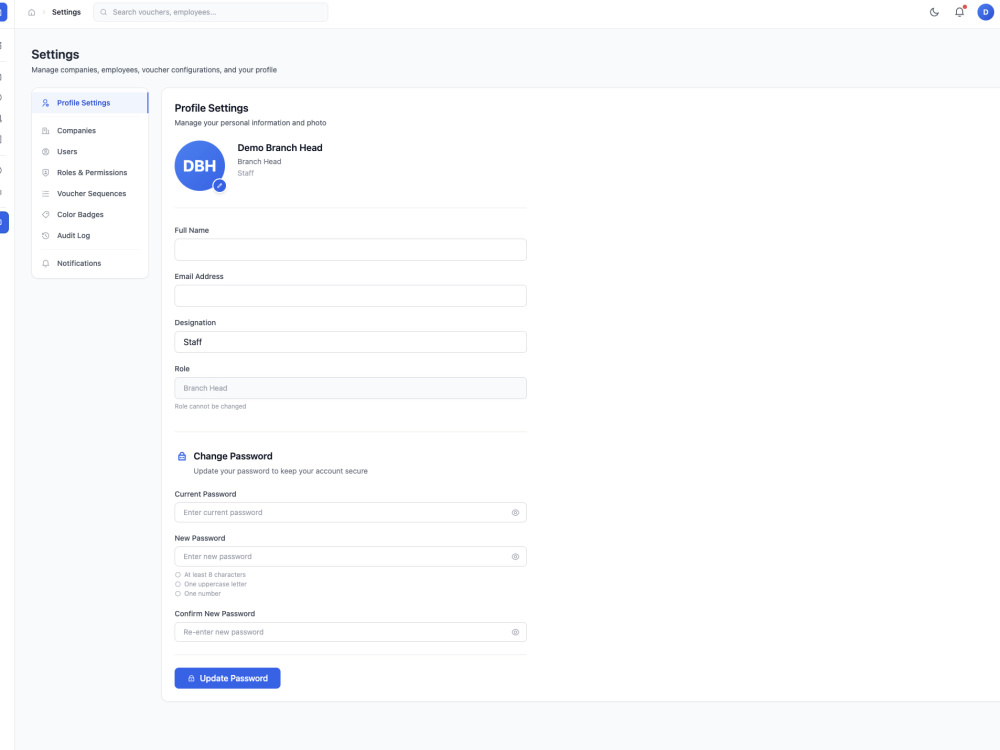The width and height of the screenshot is (1000, 750).
Task: Click the Settings breadcrumb label
Action: tap(66, 12)
